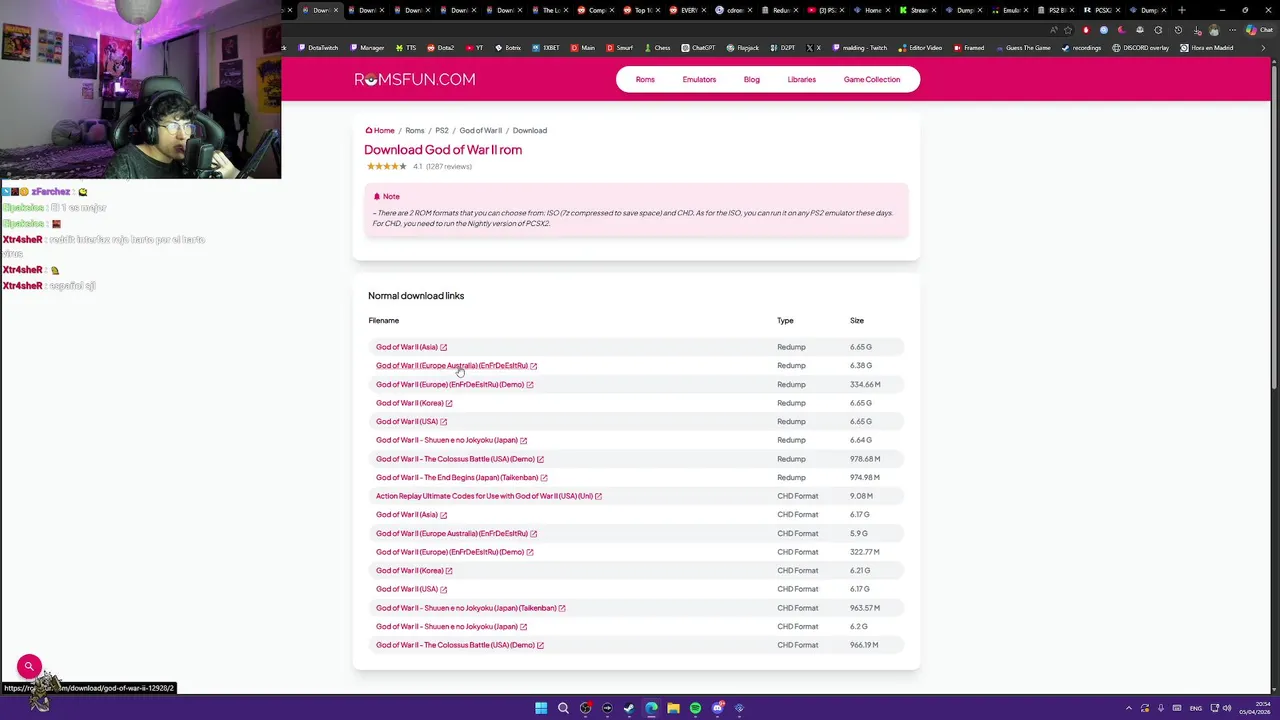Click the '6.65 G' size of Asia Redump
1280x720 pixels.
[861, 347]
